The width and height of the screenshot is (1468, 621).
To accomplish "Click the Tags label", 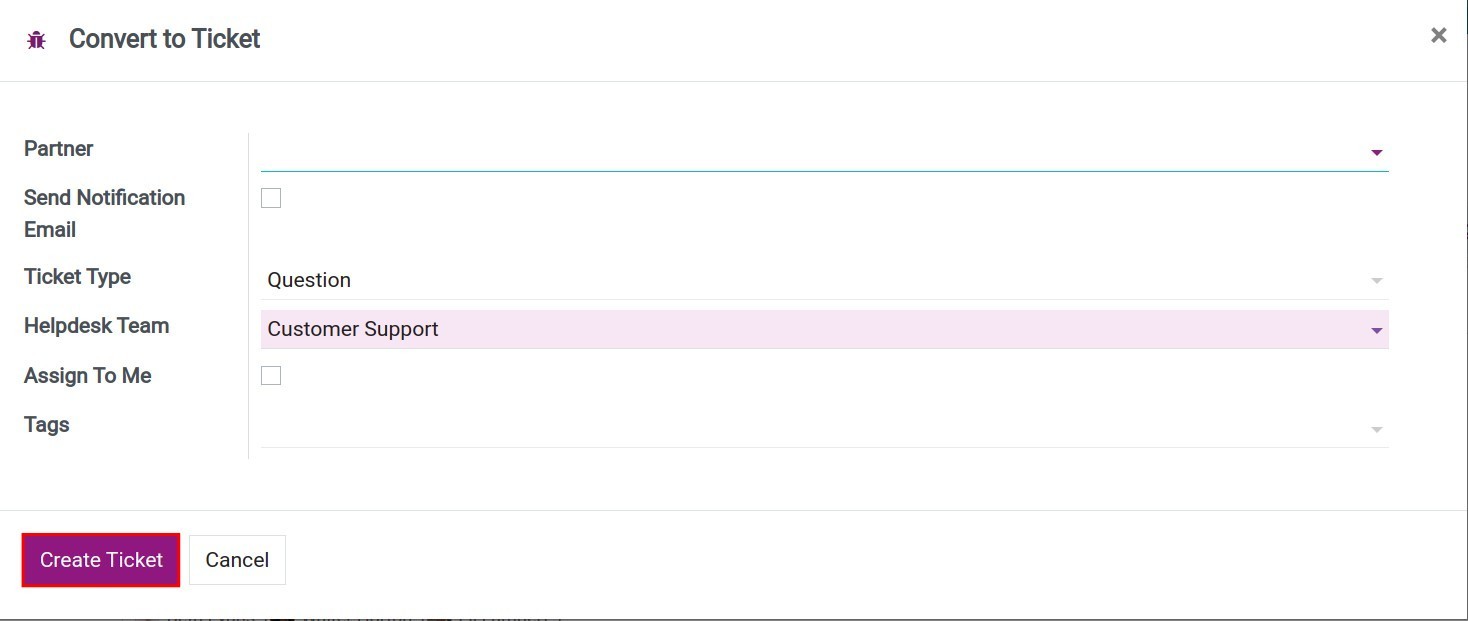I will [x=46, y=424].
